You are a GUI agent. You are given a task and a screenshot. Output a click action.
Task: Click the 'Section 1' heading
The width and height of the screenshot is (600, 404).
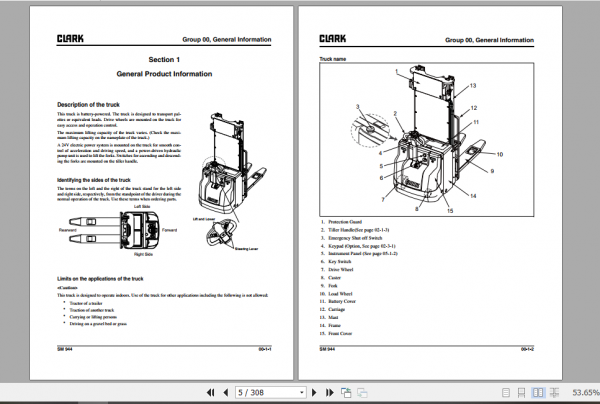tap(164, 60)
